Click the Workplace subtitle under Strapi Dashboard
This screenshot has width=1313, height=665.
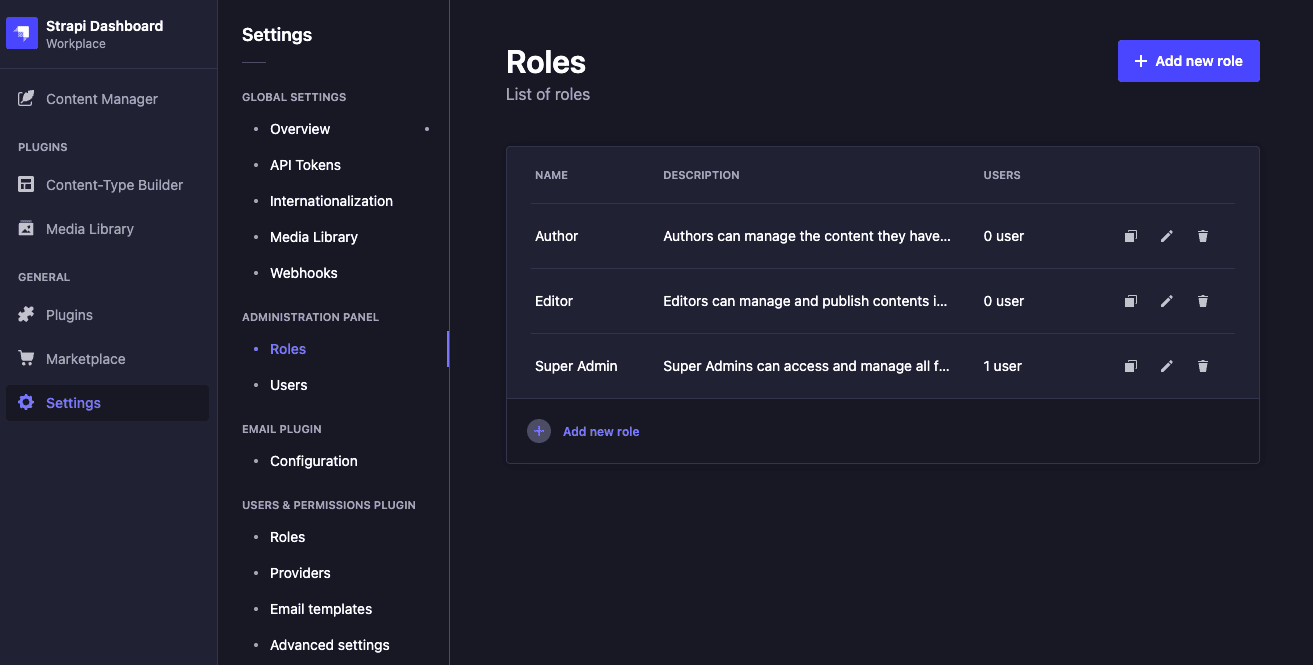tap(76, 44)
